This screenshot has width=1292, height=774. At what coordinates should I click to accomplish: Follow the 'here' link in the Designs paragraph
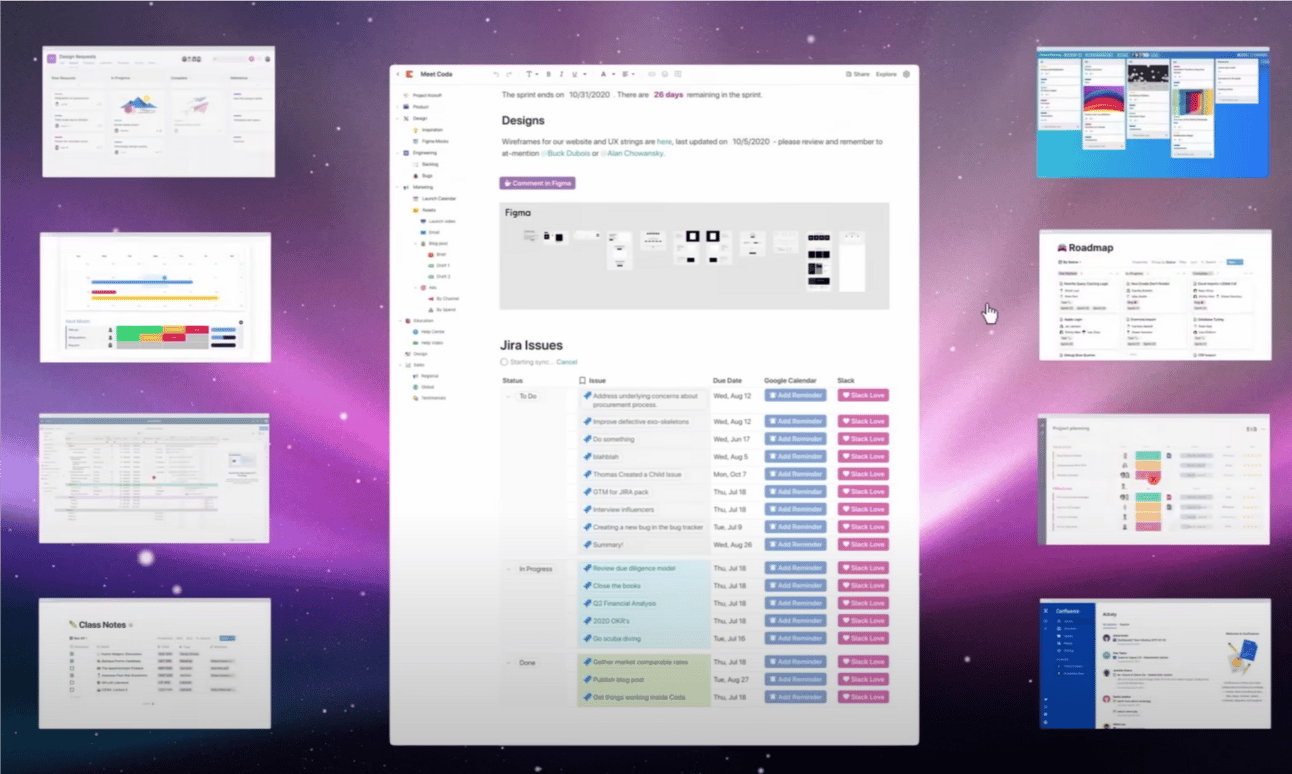pos(664,142)
